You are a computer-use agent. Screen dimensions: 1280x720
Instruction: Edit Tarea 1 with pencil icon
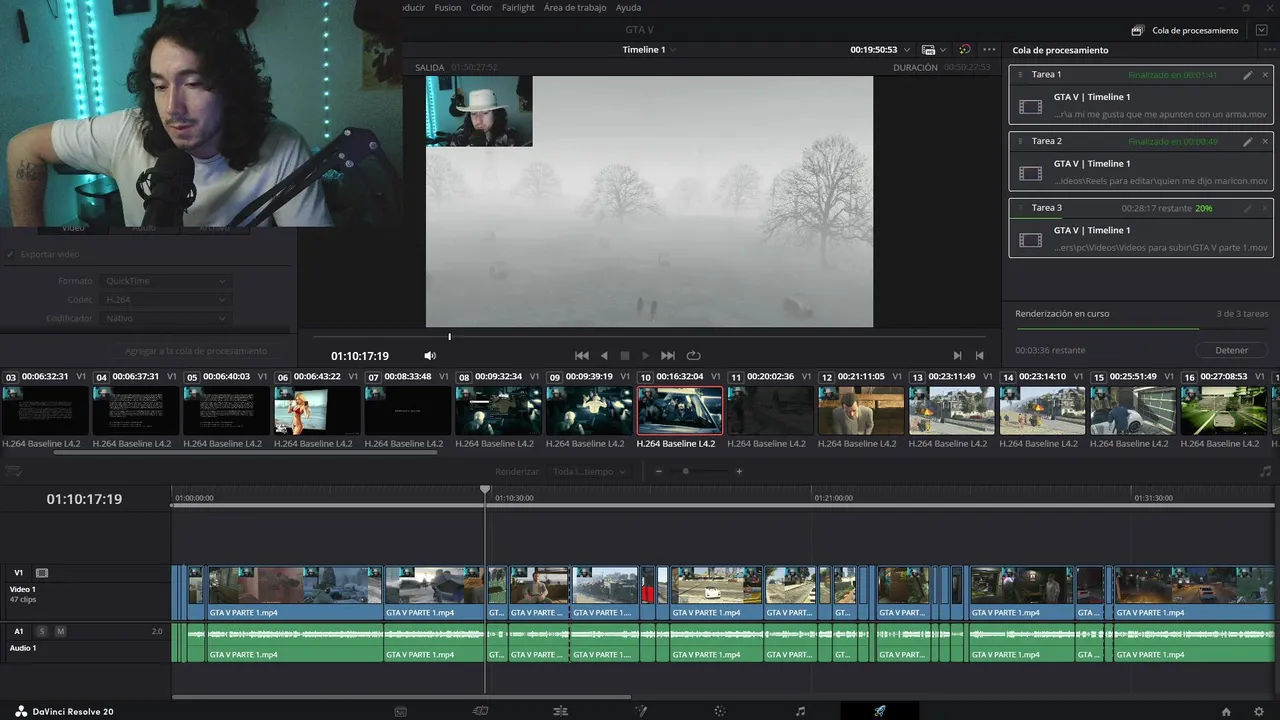pos(1247,75)
